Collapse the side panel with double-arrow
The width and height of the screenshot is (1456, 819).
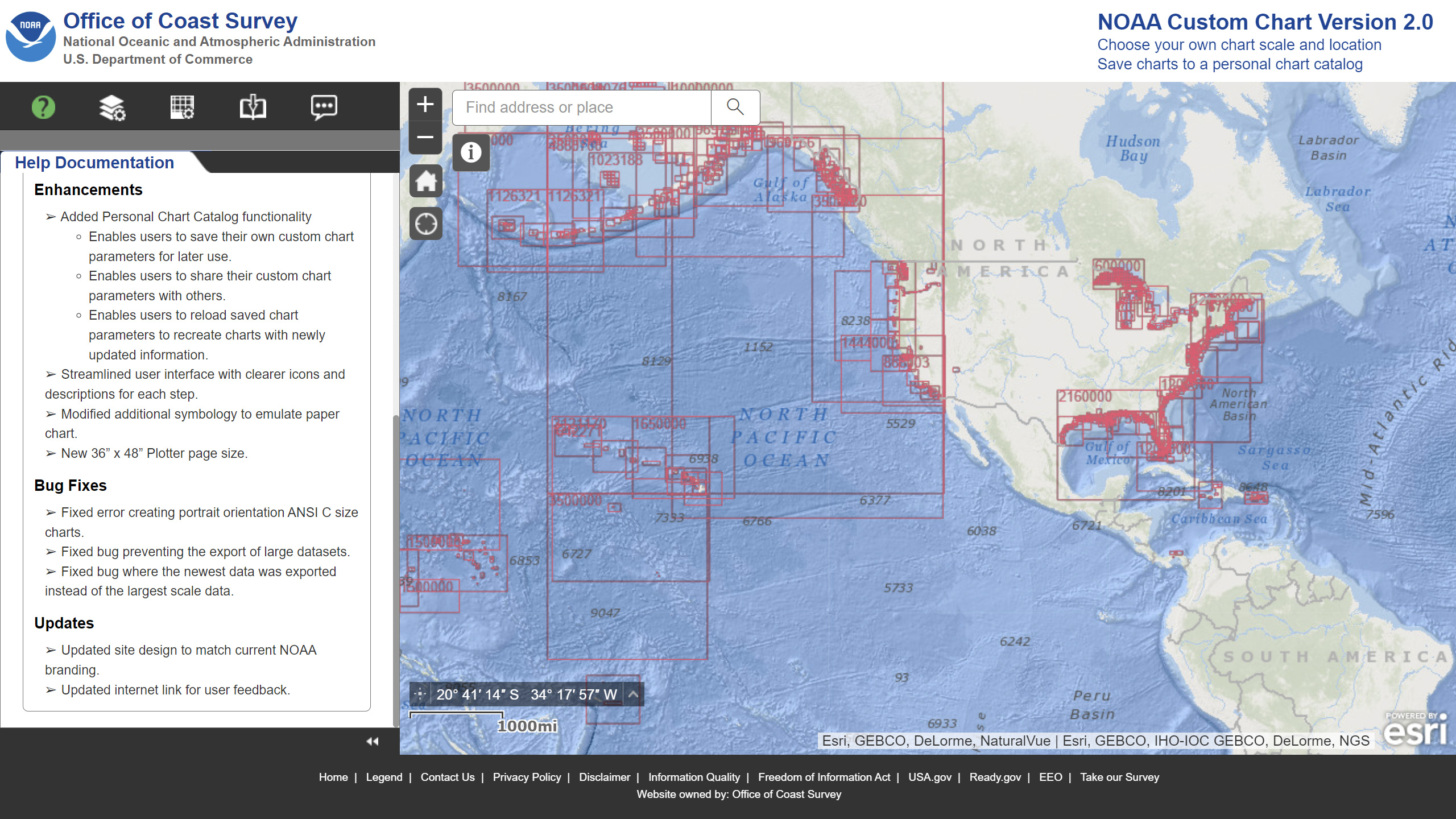coord(373,741)
